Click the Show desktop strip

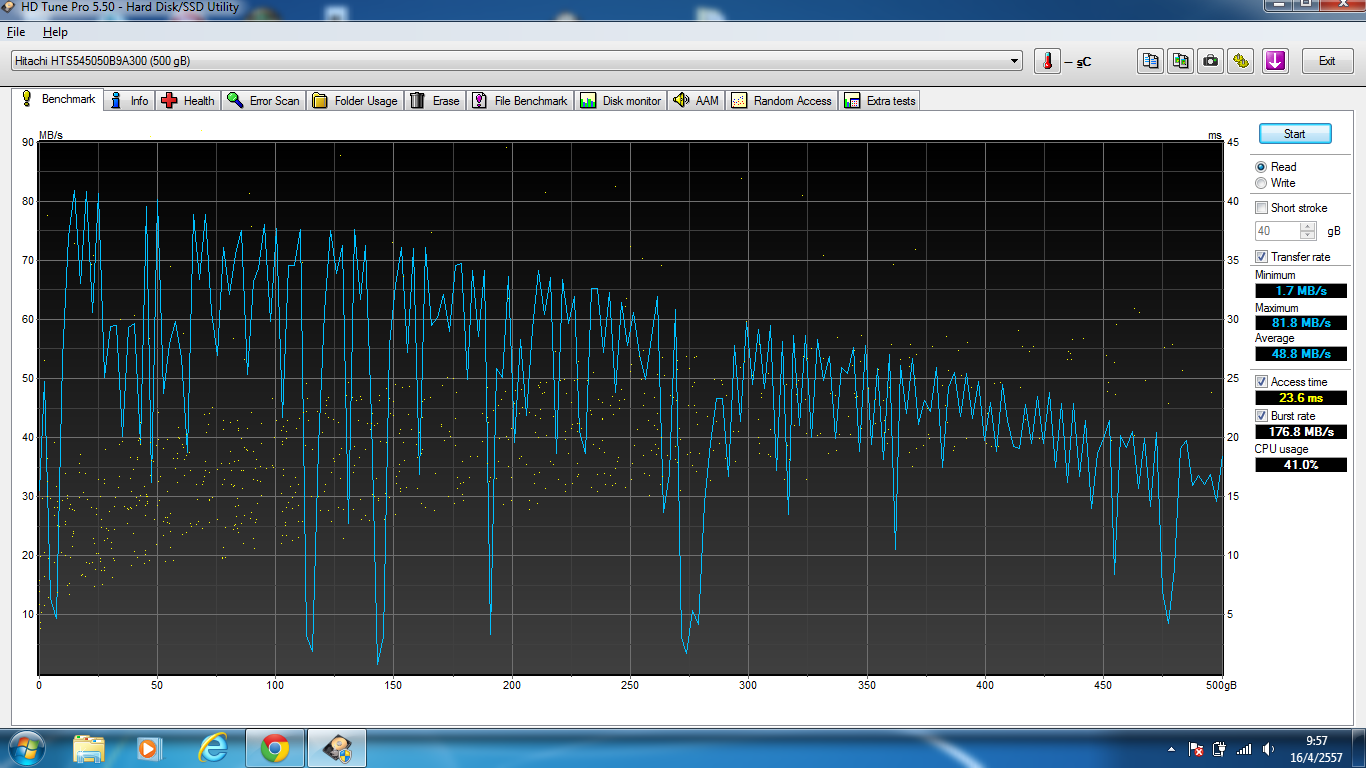click(x=1359, y=749)
